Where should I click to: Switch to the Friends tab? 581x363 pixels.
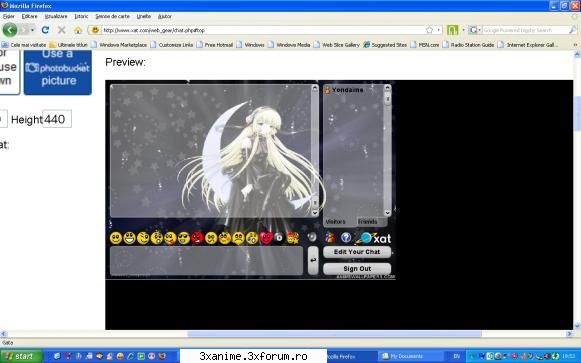(x=368, y=222)
